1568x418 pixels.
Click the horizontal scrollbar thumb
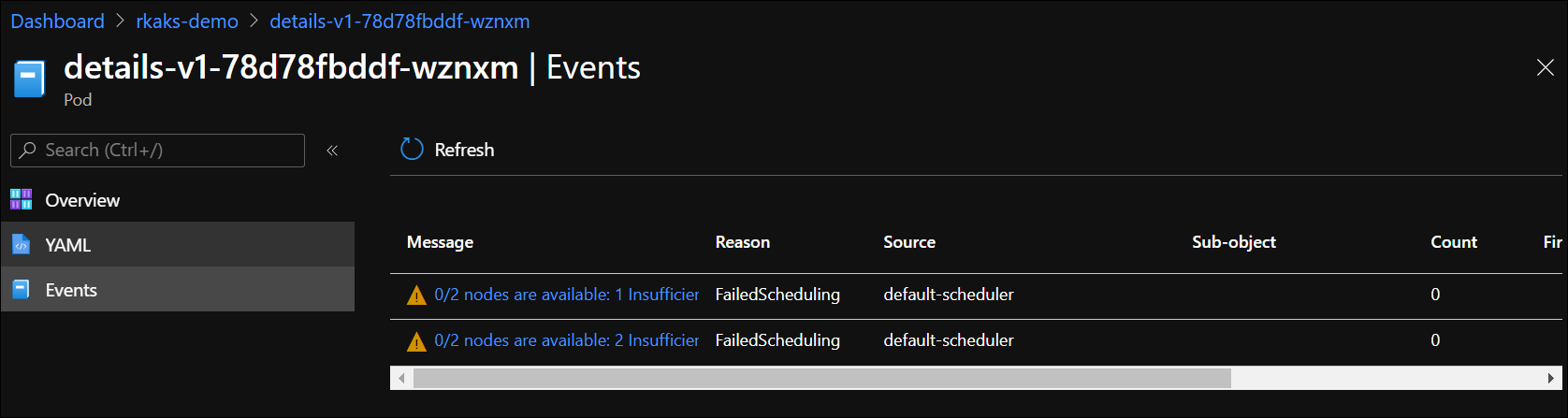[821, 378]
